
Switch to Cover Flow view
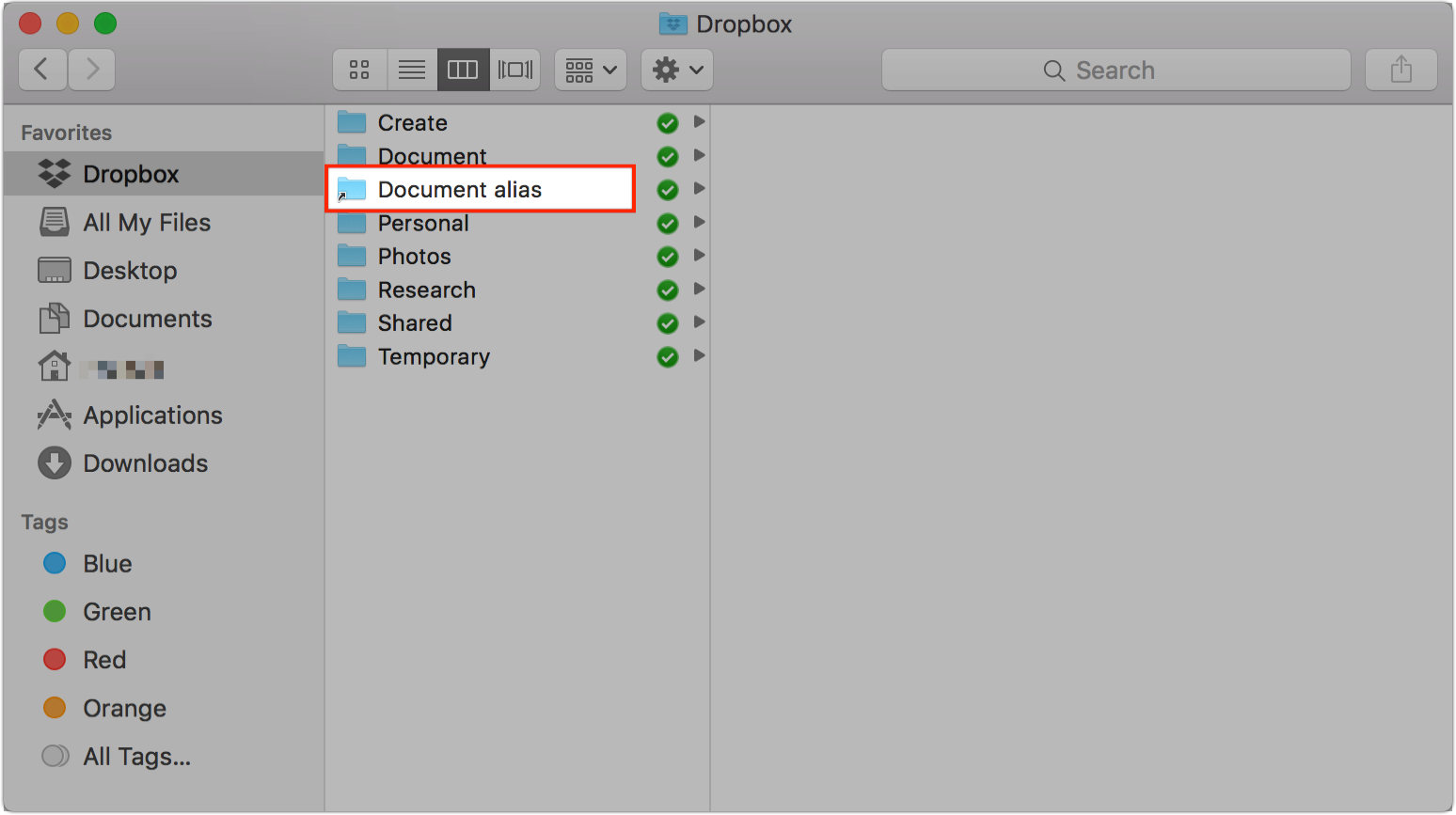click(515, 70)
